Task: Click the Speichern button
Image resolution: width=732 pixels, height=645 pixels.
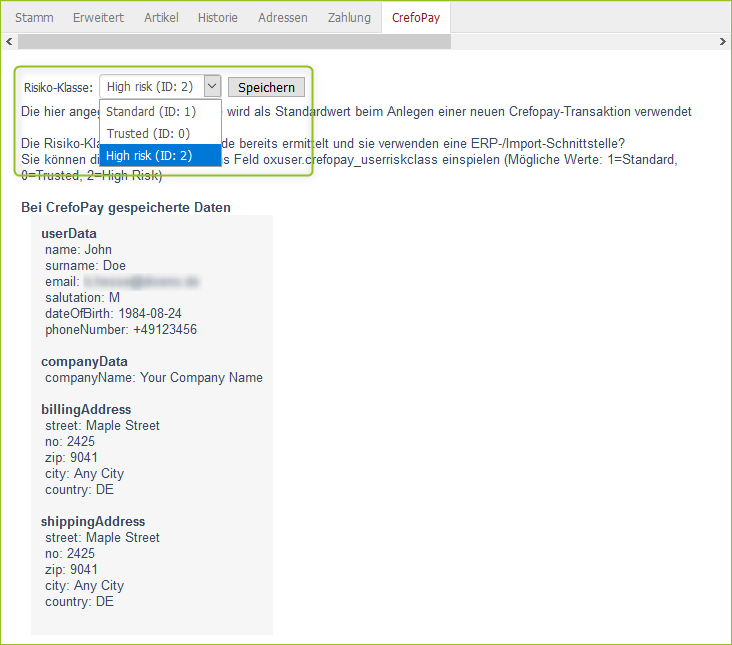Action: pos(266,87)
